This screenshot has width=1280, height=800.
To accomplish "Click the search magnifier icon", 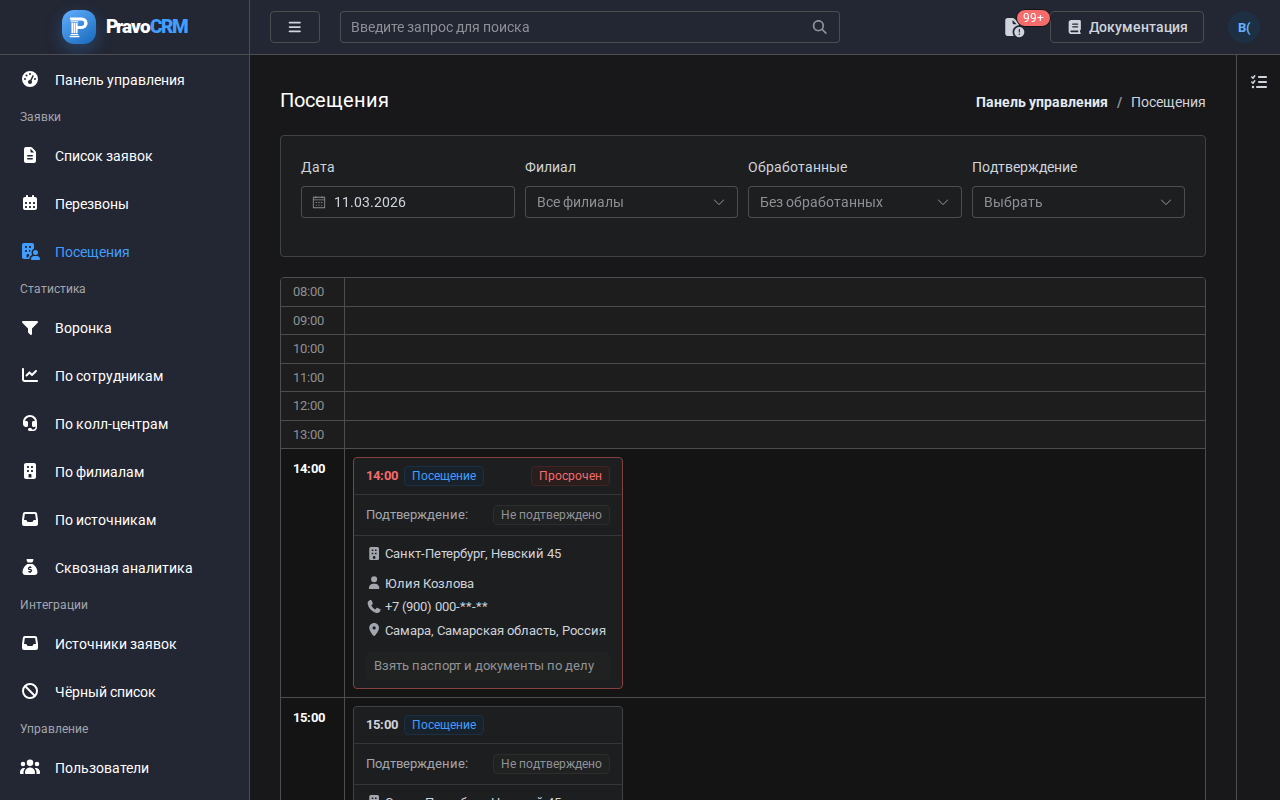I will coord(820,27).
